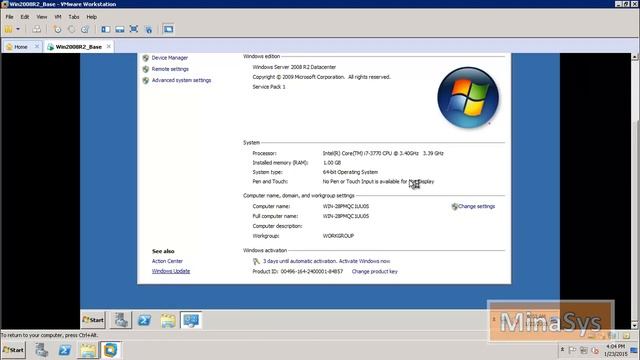Click the Action Center flag tray icon
The image size is (640, 360).
pos(572,350)
